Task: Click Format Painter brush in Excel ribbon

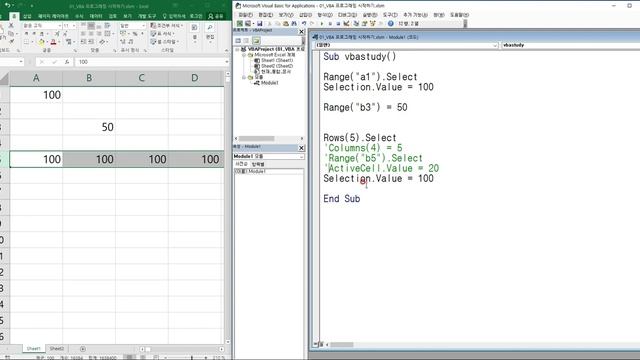Action: click(11, 41)
